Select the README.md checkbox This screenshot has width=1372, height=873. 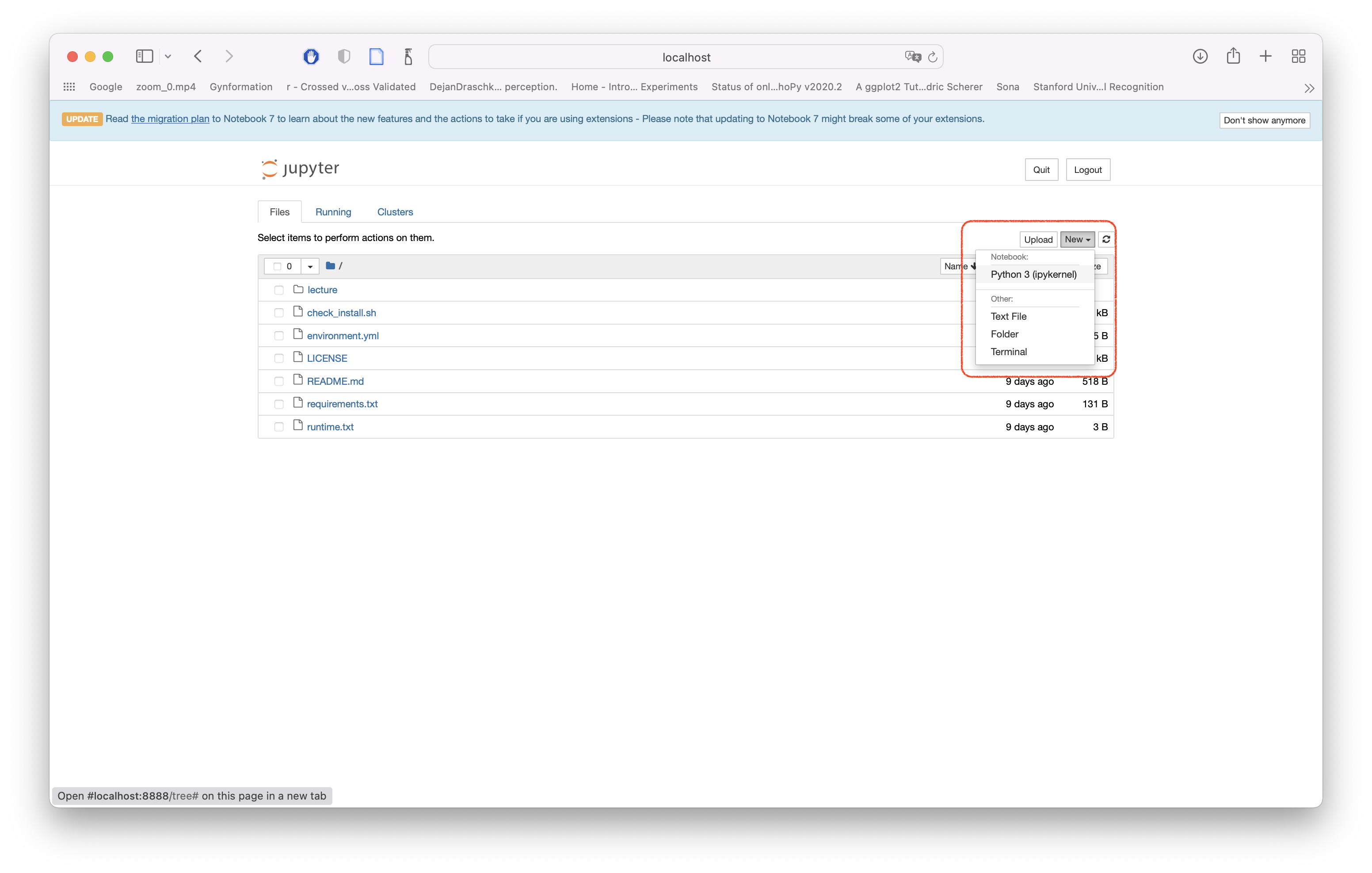point(278,382)
